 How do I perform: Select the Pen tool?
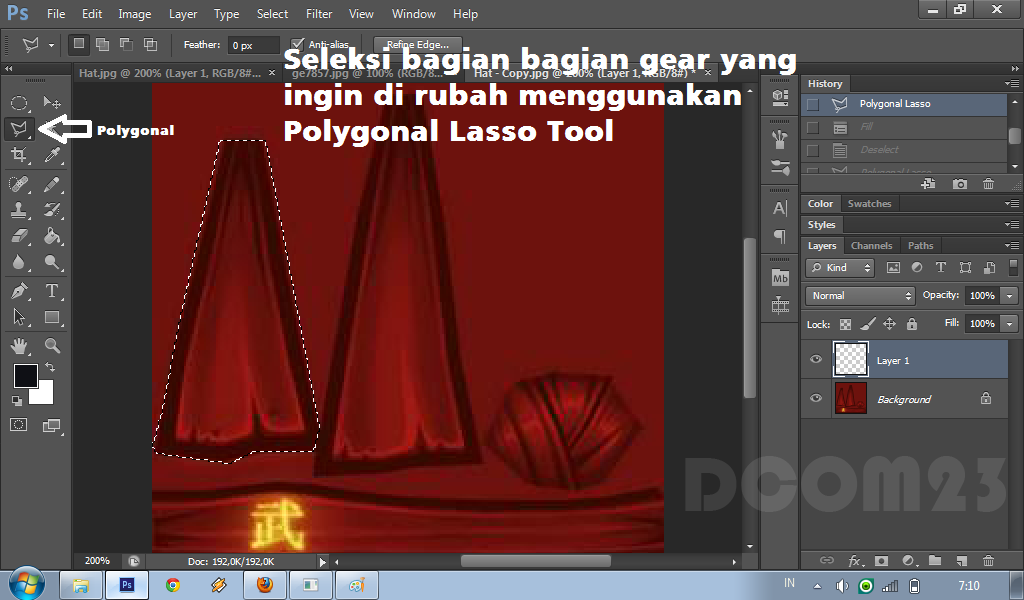click(x=19, y=291)
